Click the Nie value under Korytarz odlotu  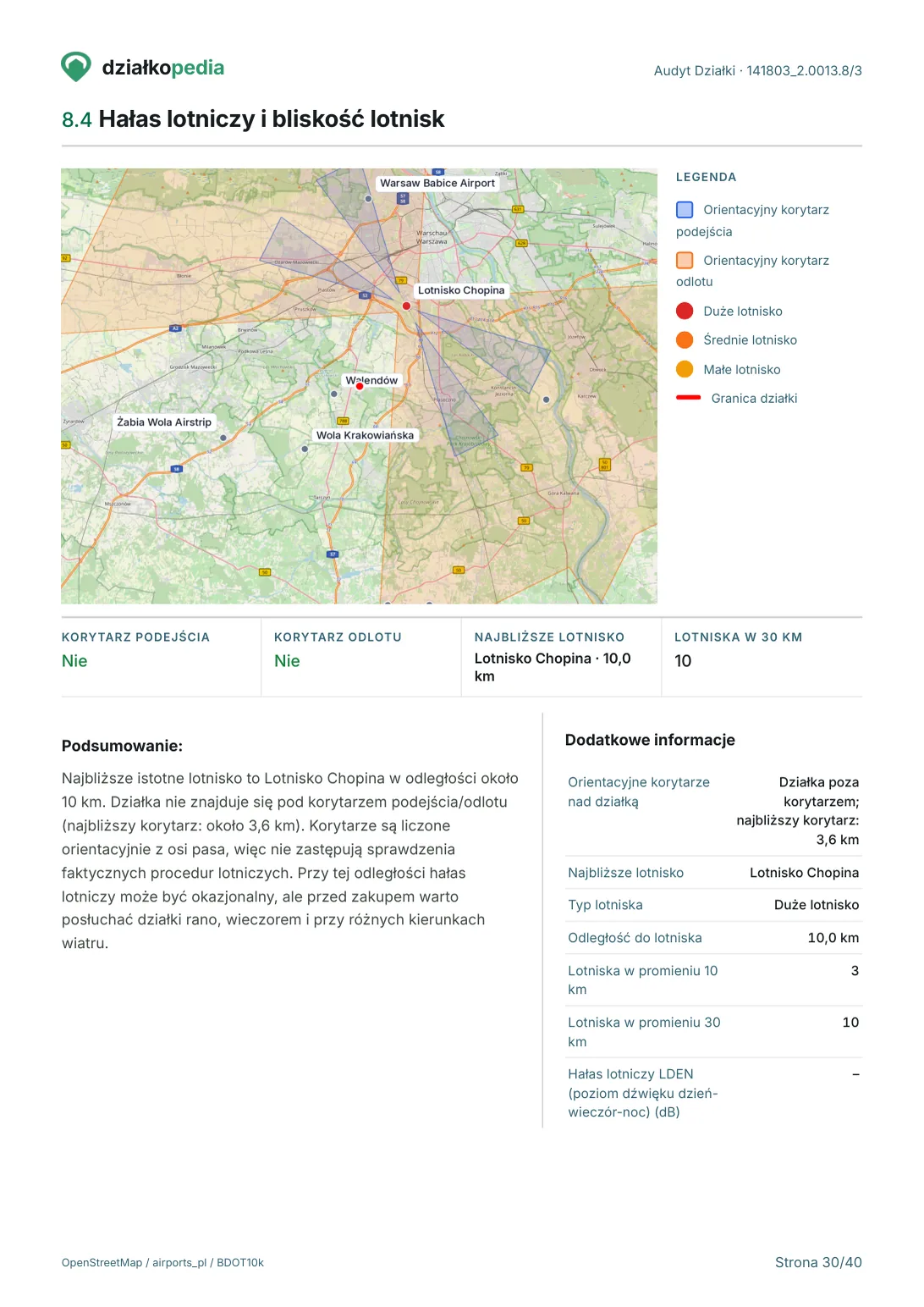pyautogui.click(x=287, y=661)
